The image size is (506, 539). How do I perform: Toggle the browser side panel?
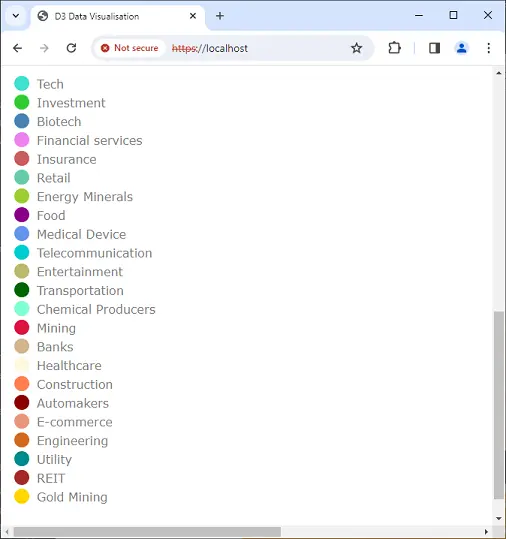(434, 48)
